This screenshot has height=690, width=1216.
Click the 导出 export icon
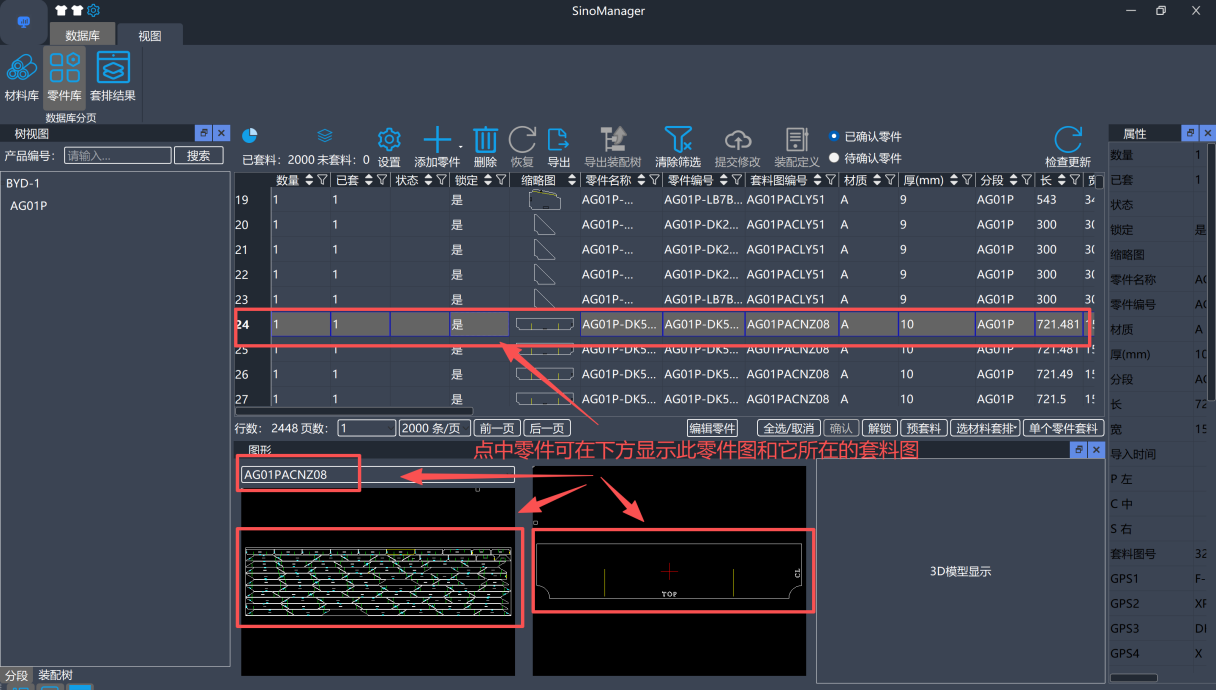point(558,140)
